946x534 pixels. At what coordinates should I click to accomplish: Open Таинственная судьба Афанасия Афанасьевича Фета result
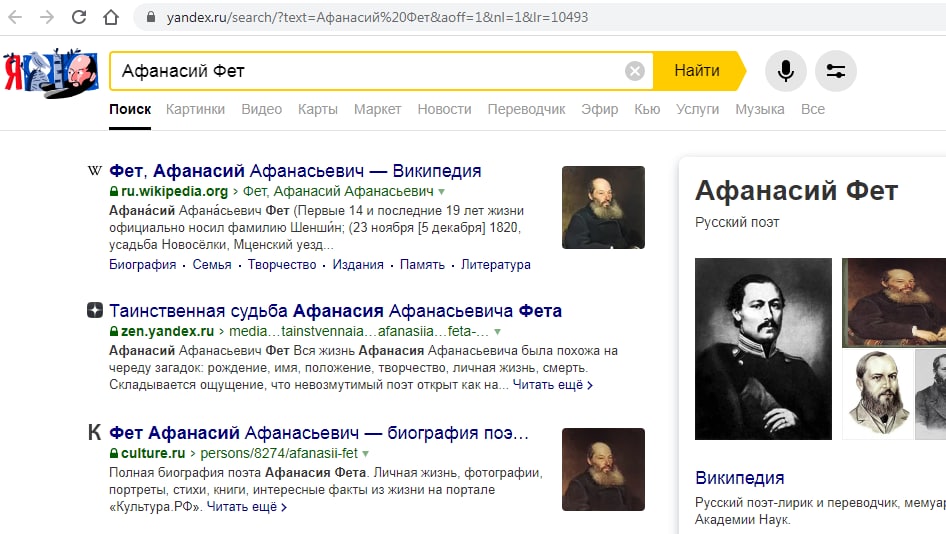335,311
